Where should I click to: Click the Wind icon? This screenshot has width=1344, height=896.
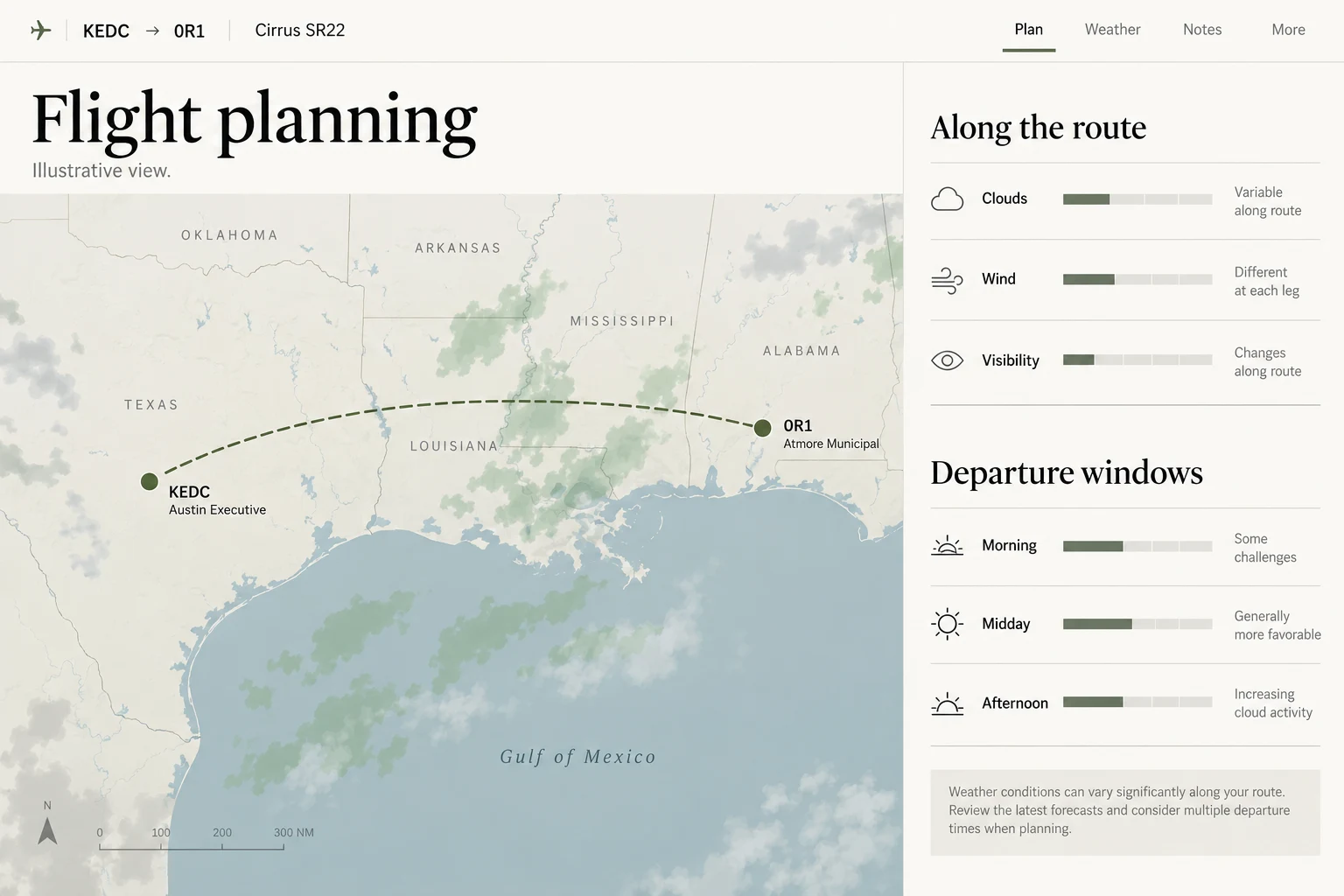coord(947,280)
